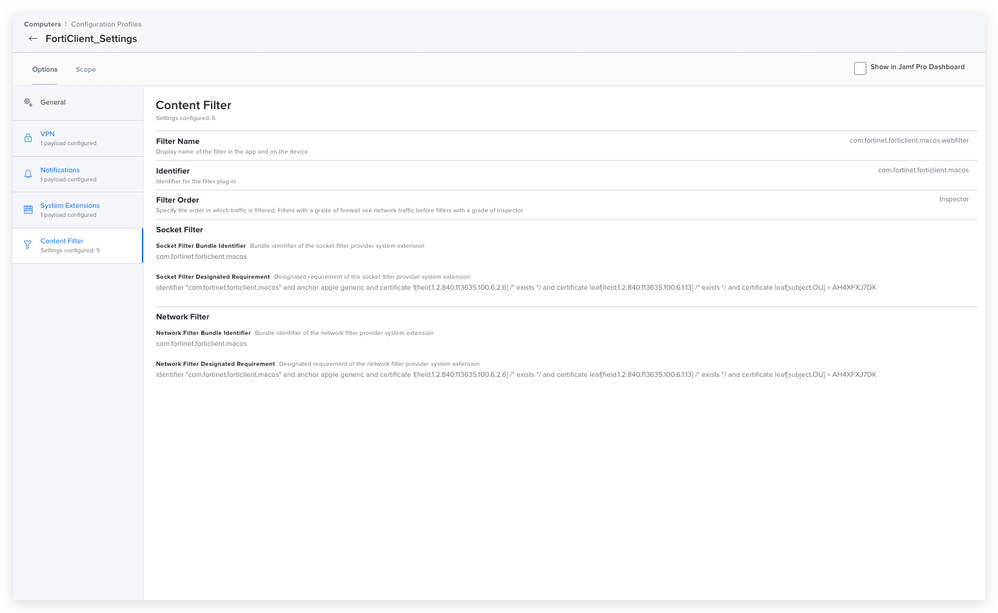Open the Notifications payload section
Screen dimensions: 998x613
point(78,174)
